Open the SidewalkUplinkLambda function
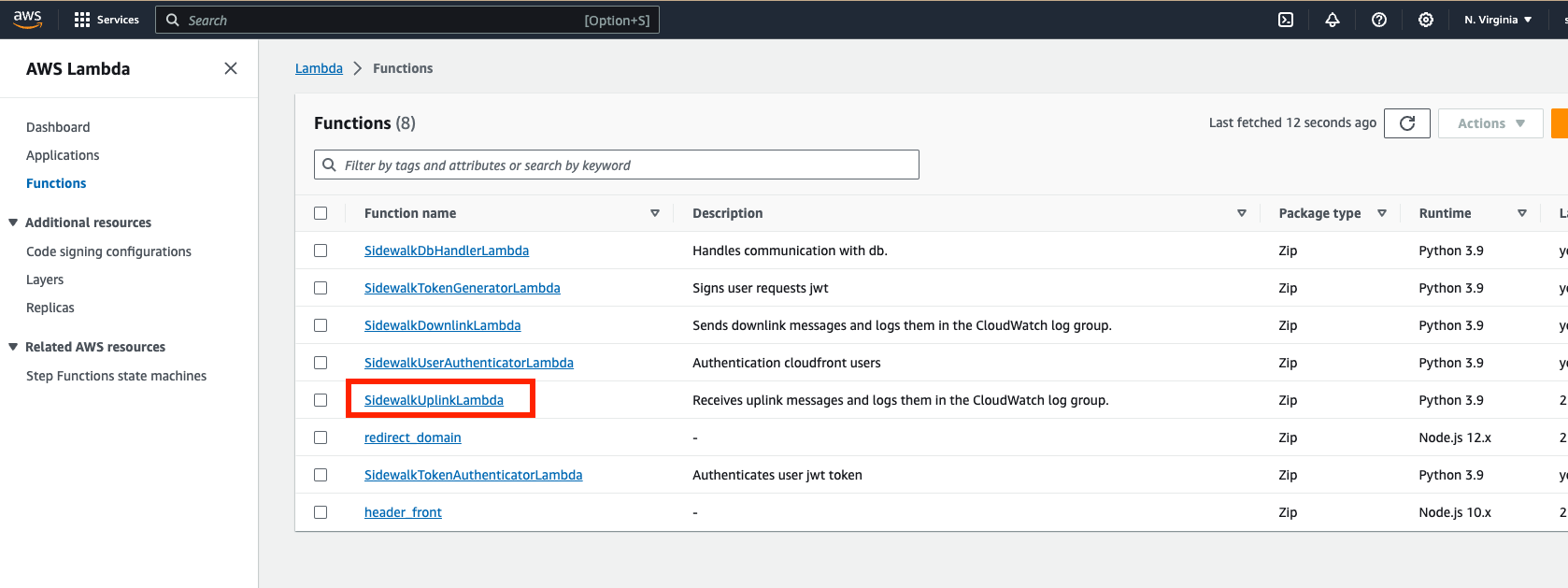 coord(434,400)
